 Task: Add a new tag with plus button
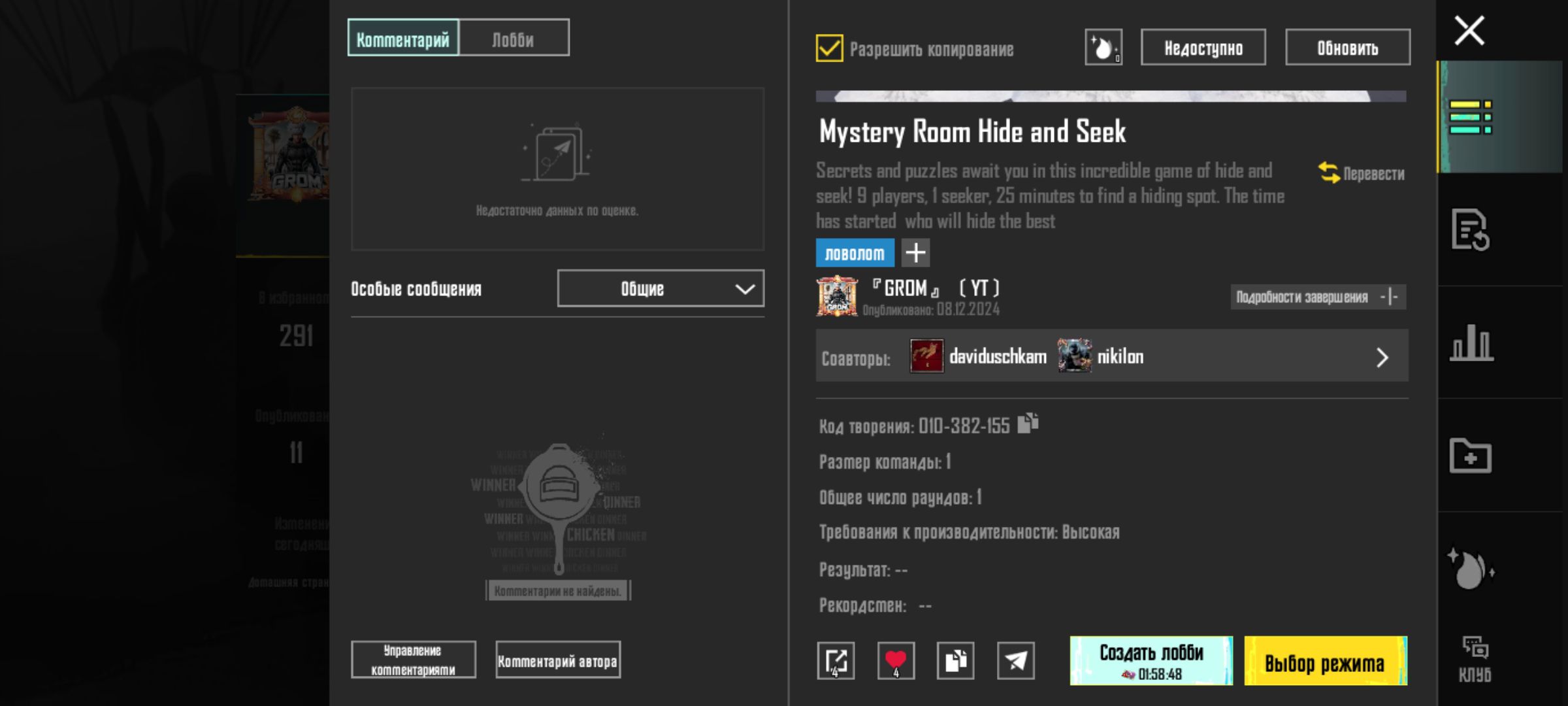click(x=915, y=253)
